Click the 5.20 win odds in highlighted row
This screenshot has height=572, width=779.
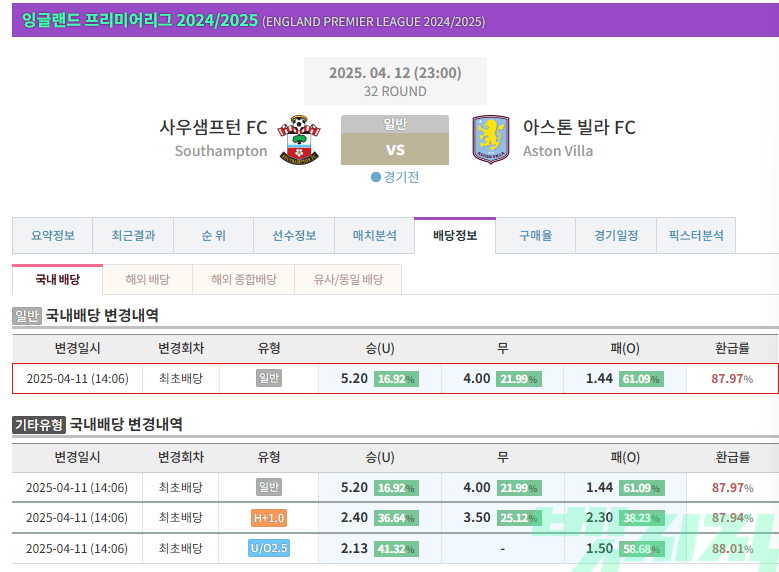coord(354,379)
